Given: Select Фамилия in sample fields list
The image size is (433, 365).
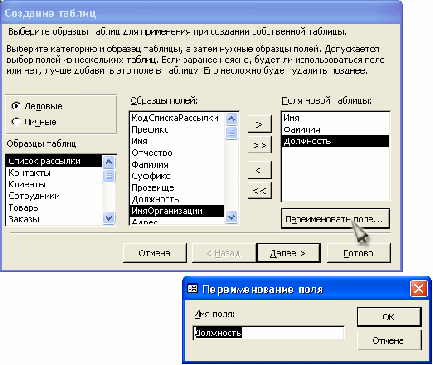Looking at the screenshot, I should (177, 164).
